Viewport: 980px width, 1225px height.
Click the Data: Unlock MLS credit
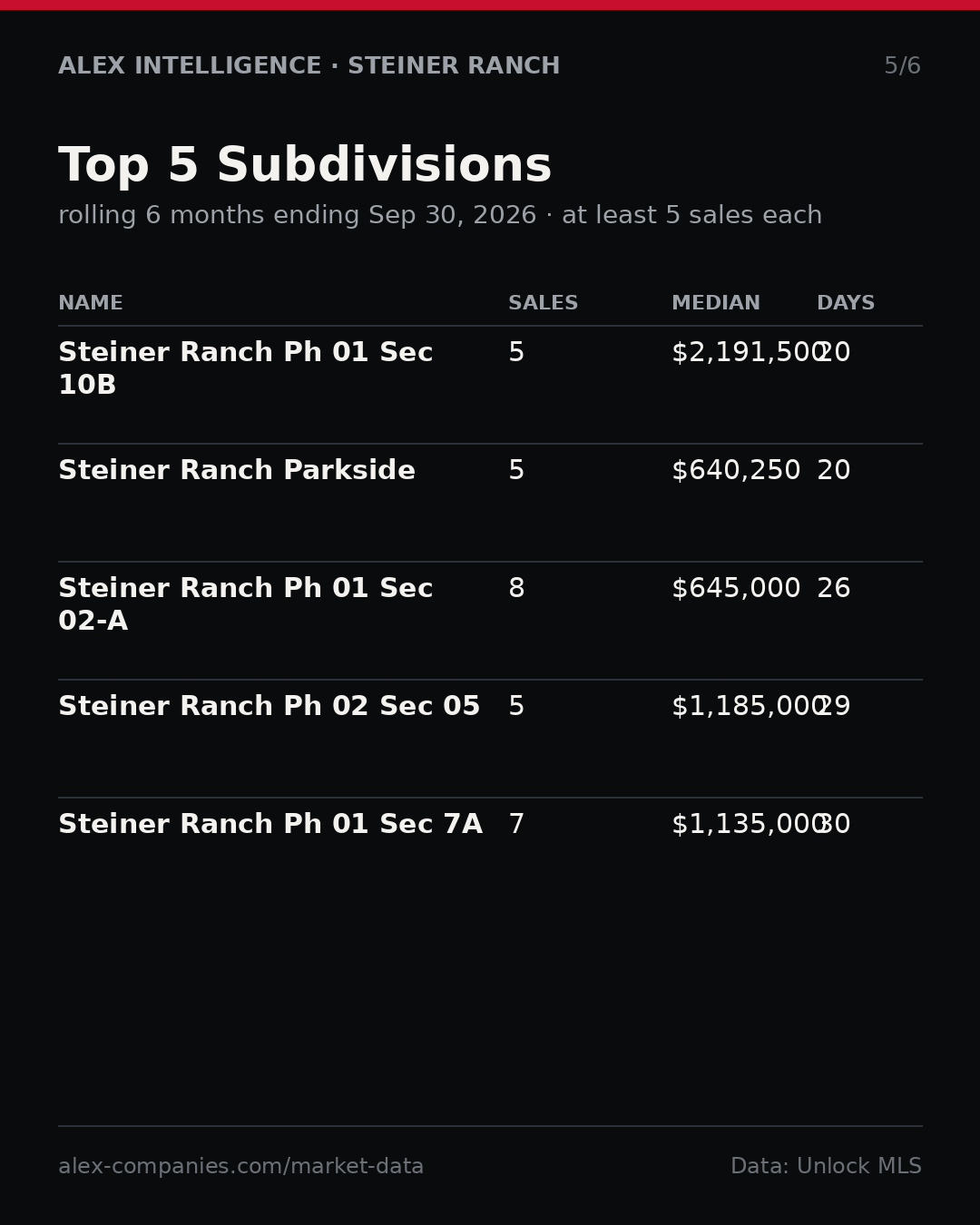tap(826, 1167)
